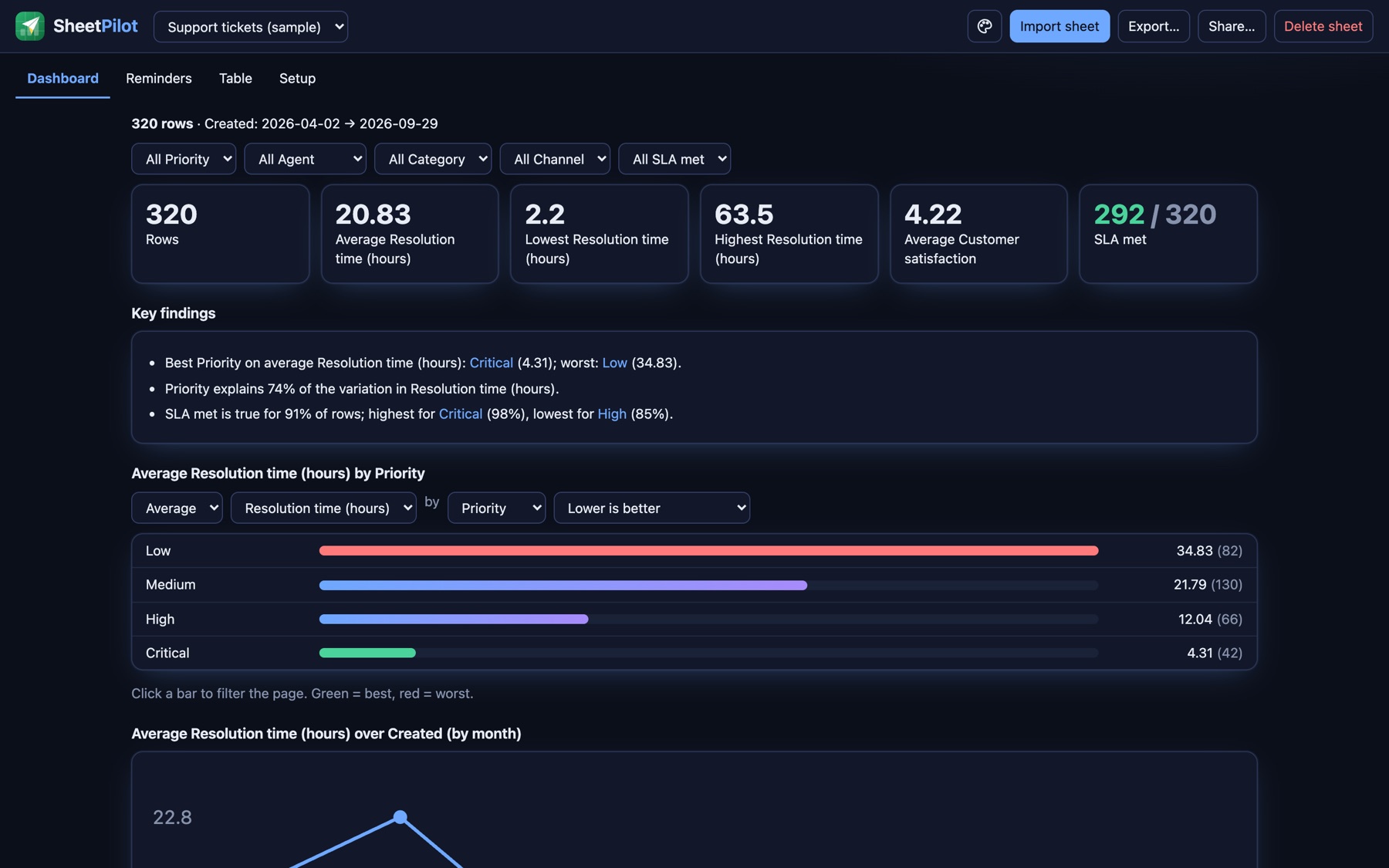1389x868 pixels.
Task: Expand the All SLA met filter
Action: pos(674,159)
